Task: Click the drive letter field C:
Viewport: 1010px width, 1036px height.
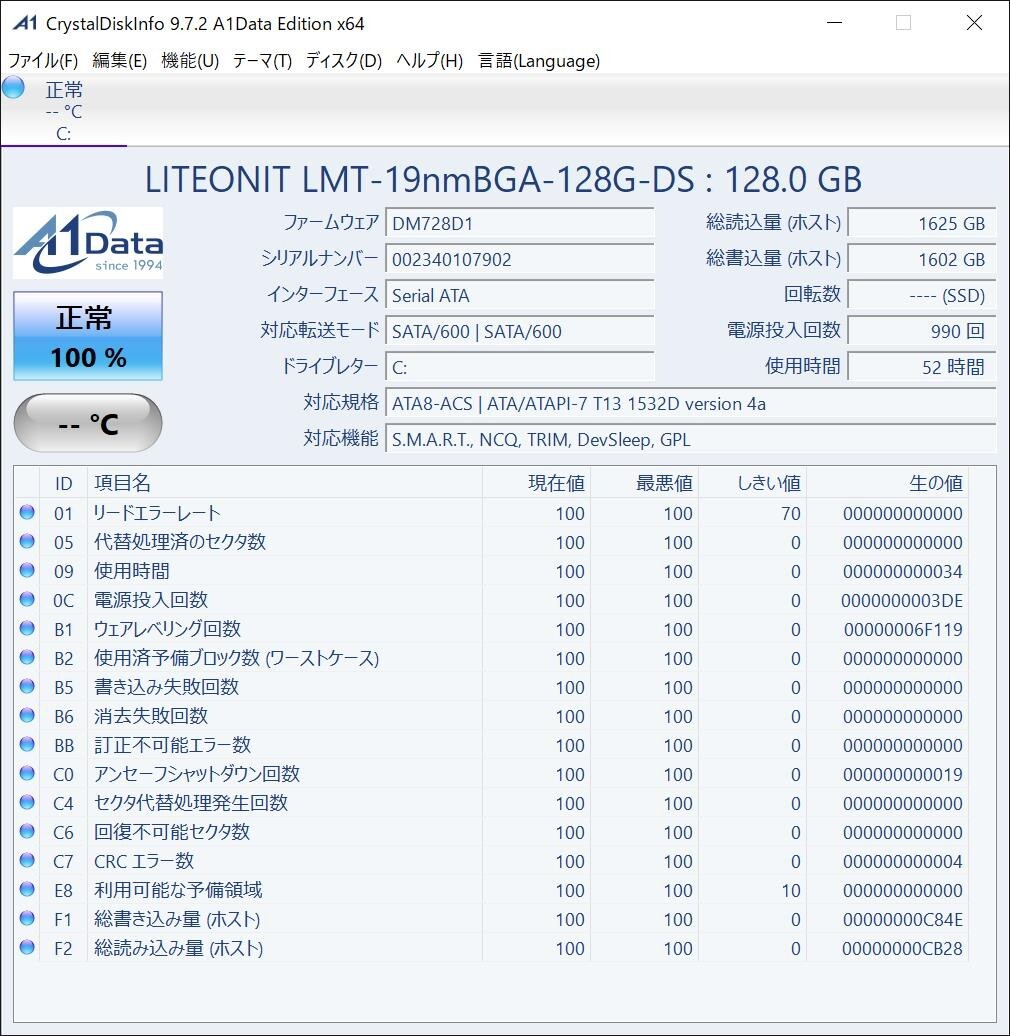Action: [x=520, y=367]
